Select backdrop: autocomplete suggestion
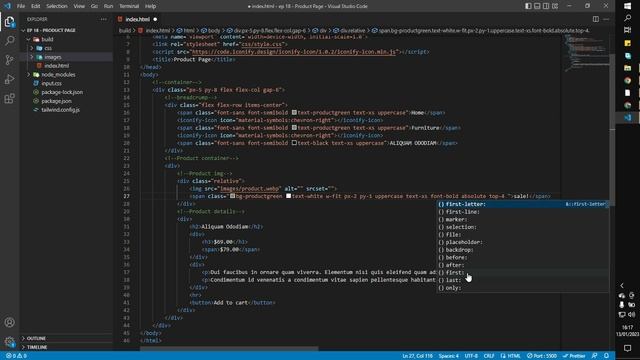640x360 pixels. (523, 250)
